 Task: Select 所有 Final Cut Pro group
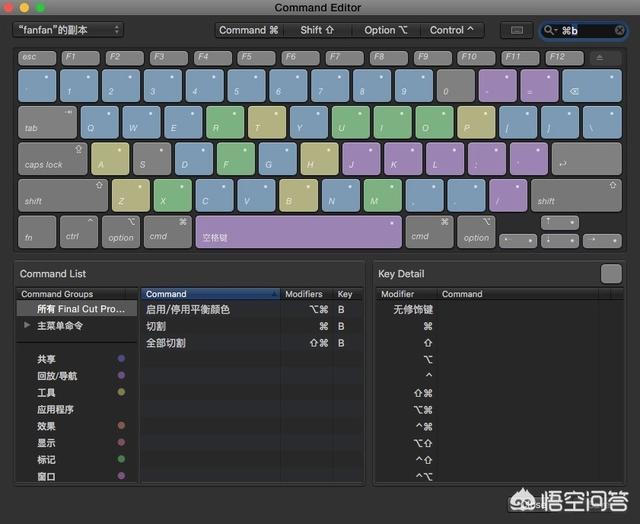(x=77, y=309)
